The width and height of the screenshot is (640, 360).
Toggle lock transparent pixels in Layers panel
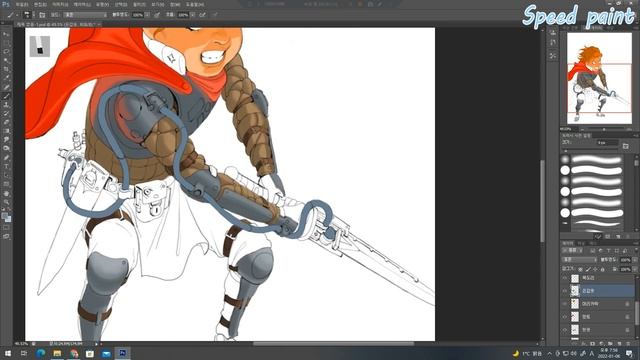[x=580, y=269]
